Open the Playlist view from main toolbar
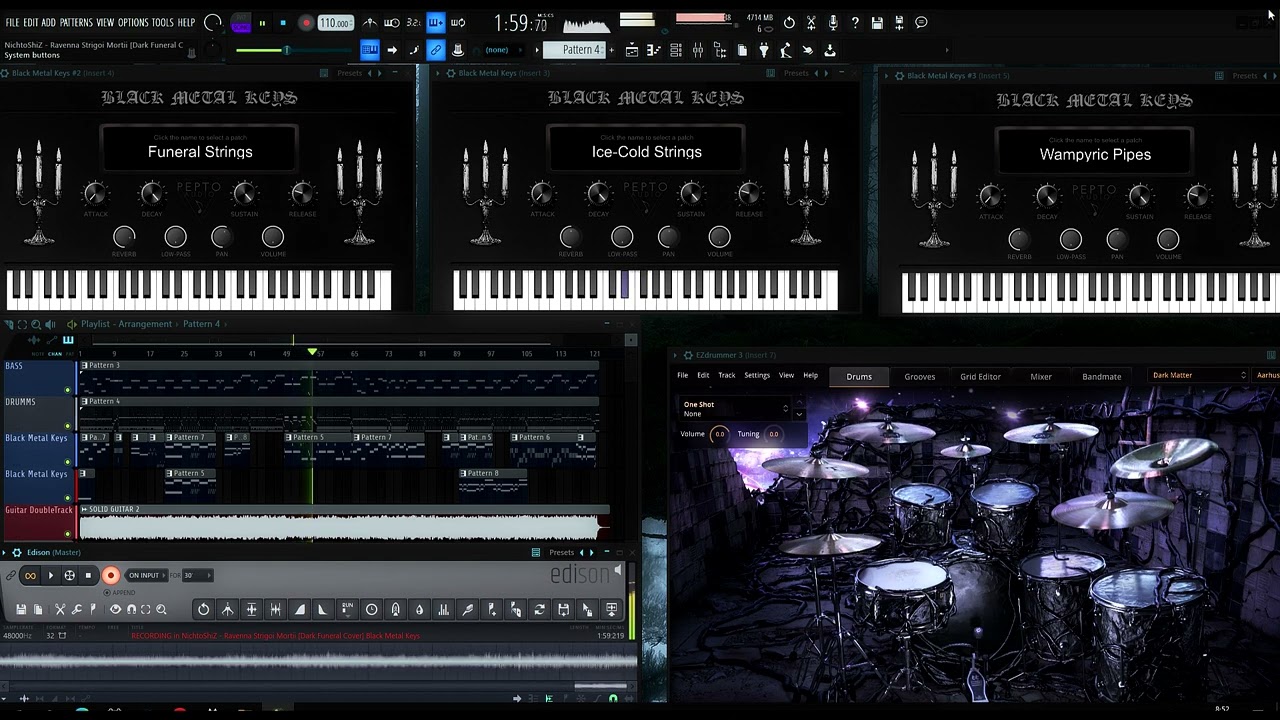1280x720 pixels. pyautogui.click(x=632, y=50)
